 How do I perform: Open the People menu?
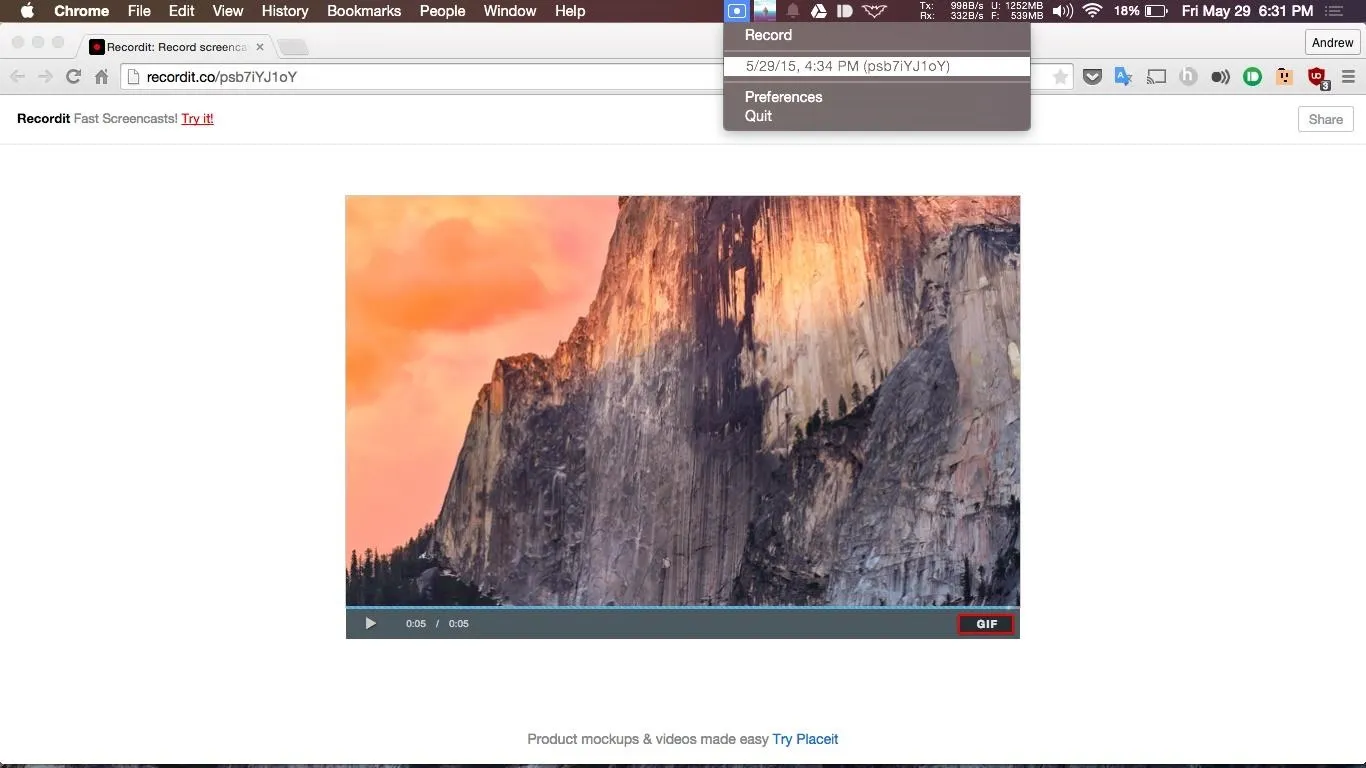(442, 11)
